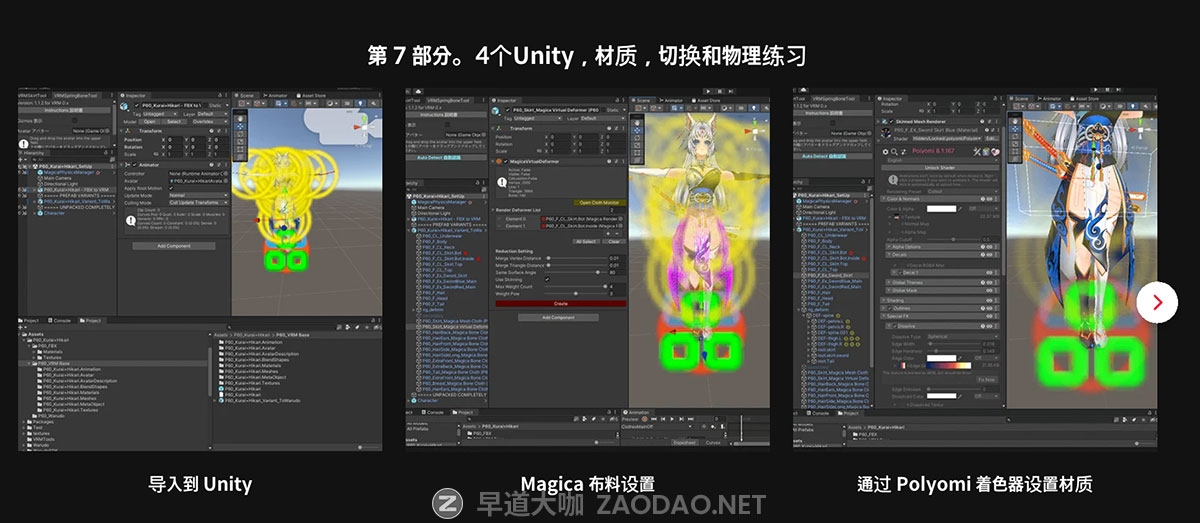
Task: Switch to Asset Store tab in 导入到 Unity screenshot
Action: [x=311, y=96]
